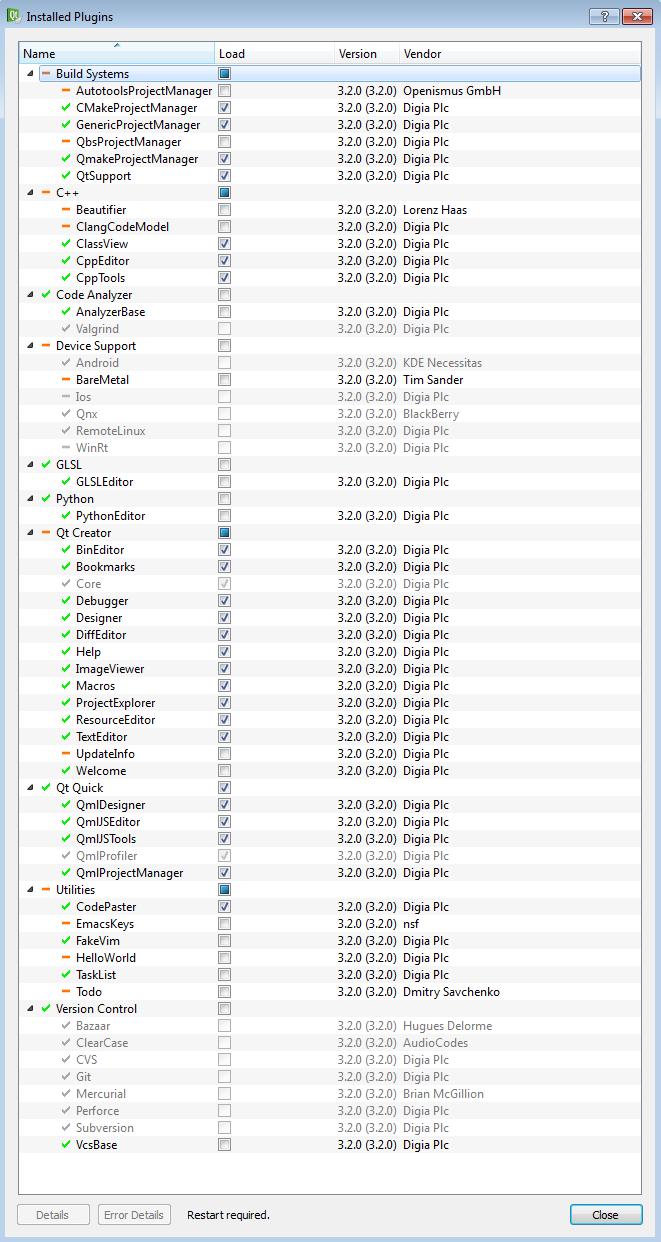The image size is (661, 1242).
Task: Click the Tim Sander vendor cell
Action: 433,380
